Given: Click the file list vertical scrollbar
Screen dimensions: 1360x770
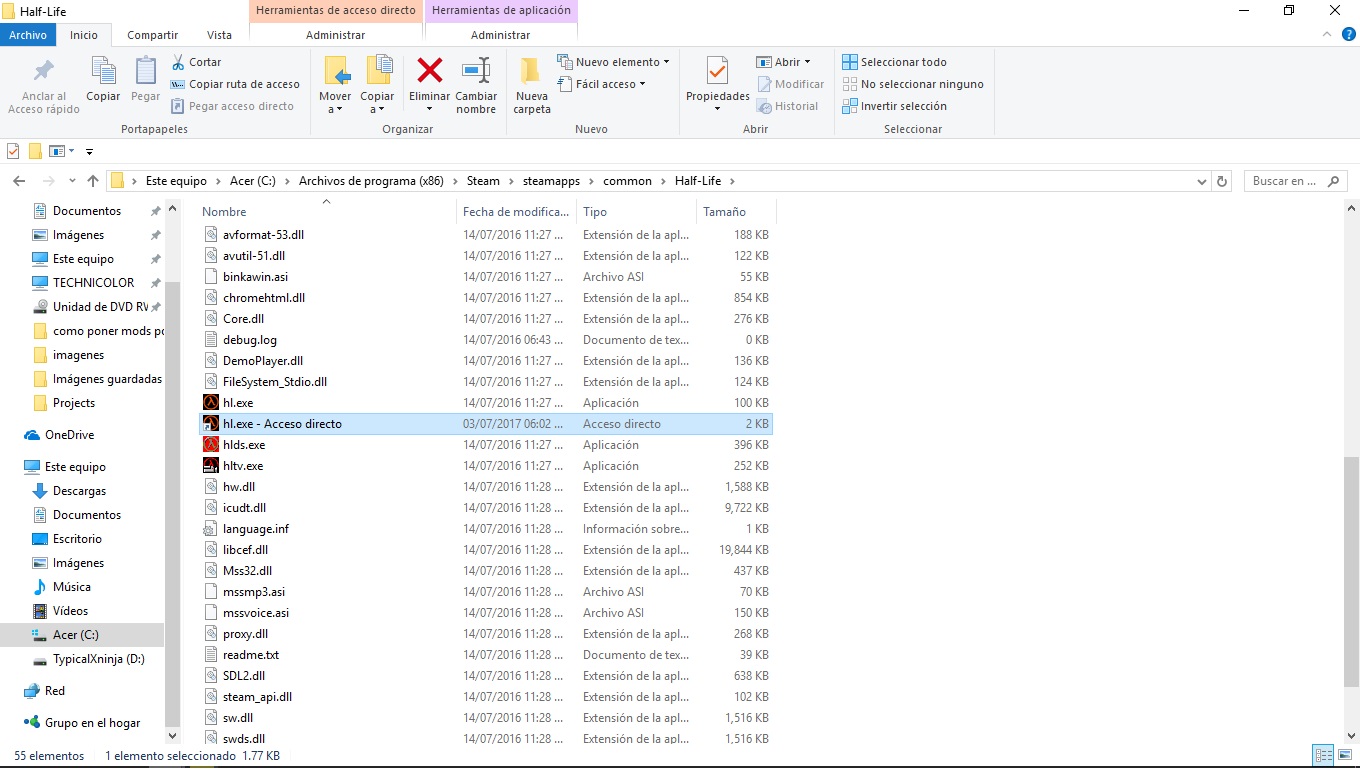Looking at the screenshot, I should (1351, 570).
